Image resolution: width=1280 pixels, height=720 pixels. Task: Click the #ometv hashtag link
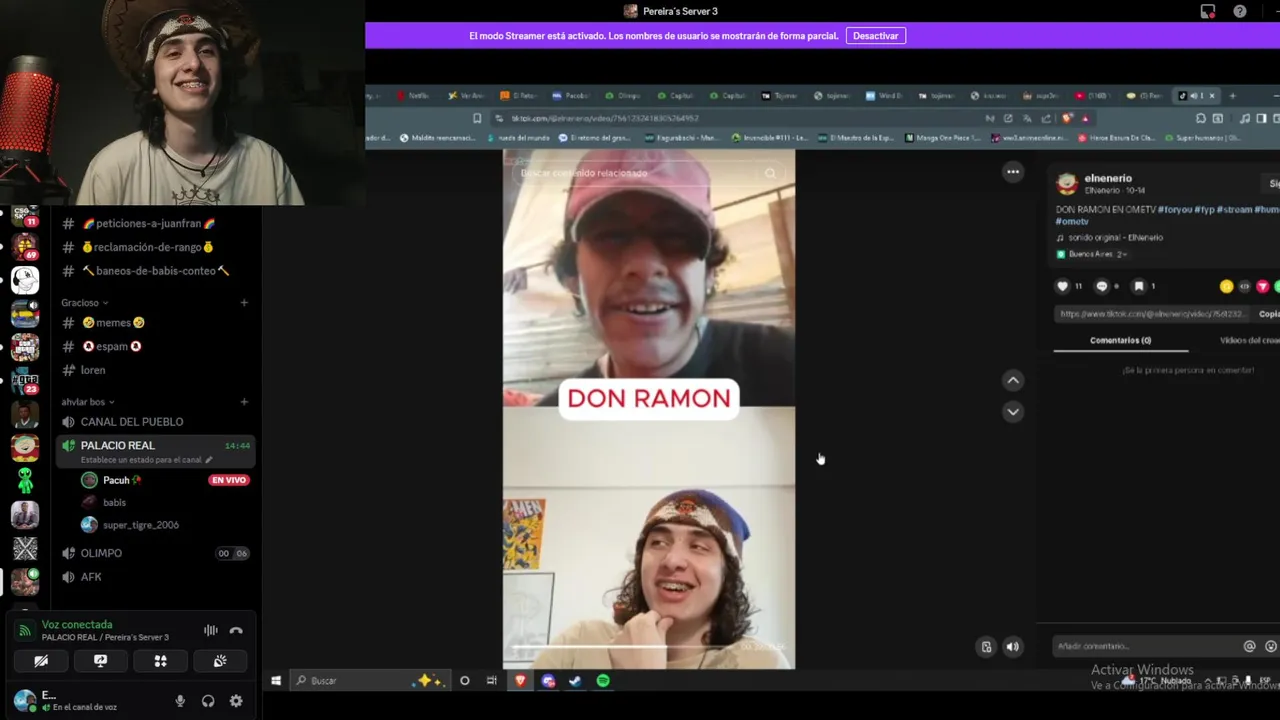(x=1072, y=222)
